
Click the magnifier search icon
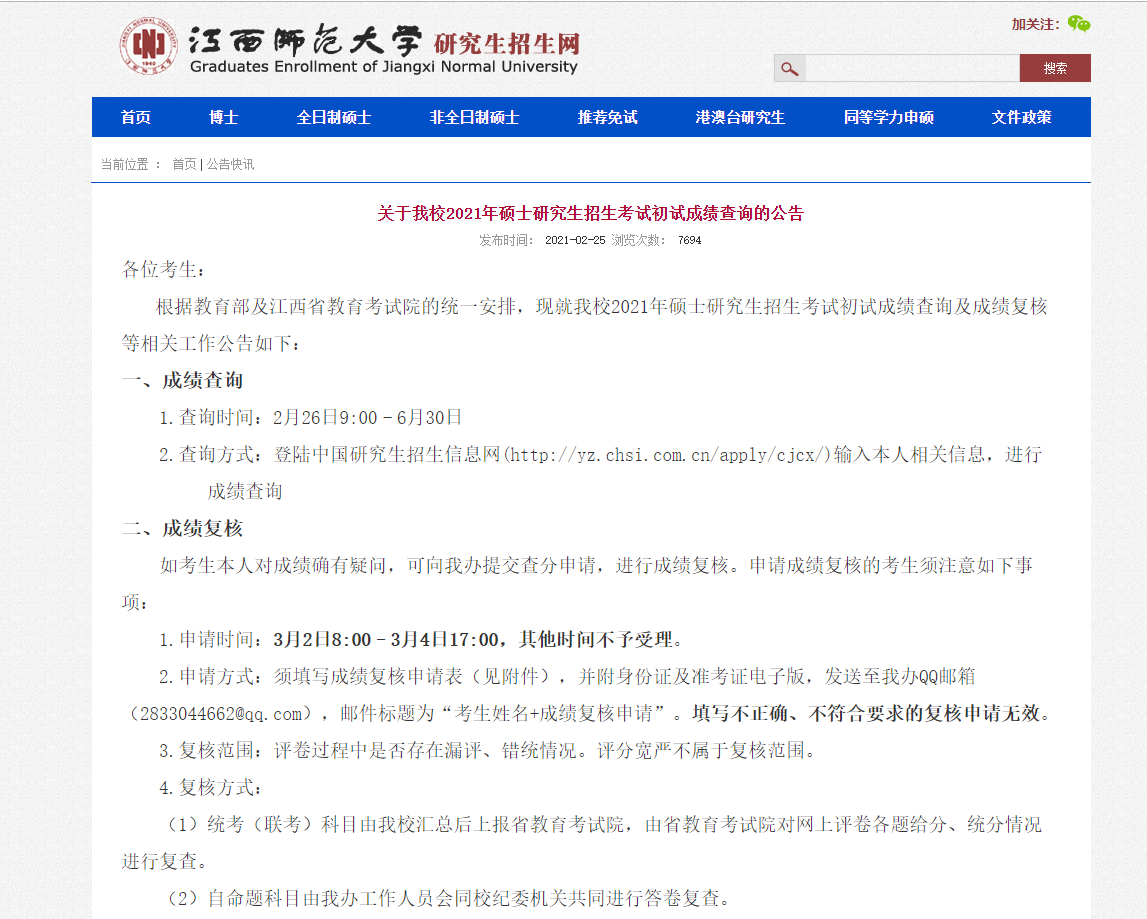point(789,68)
